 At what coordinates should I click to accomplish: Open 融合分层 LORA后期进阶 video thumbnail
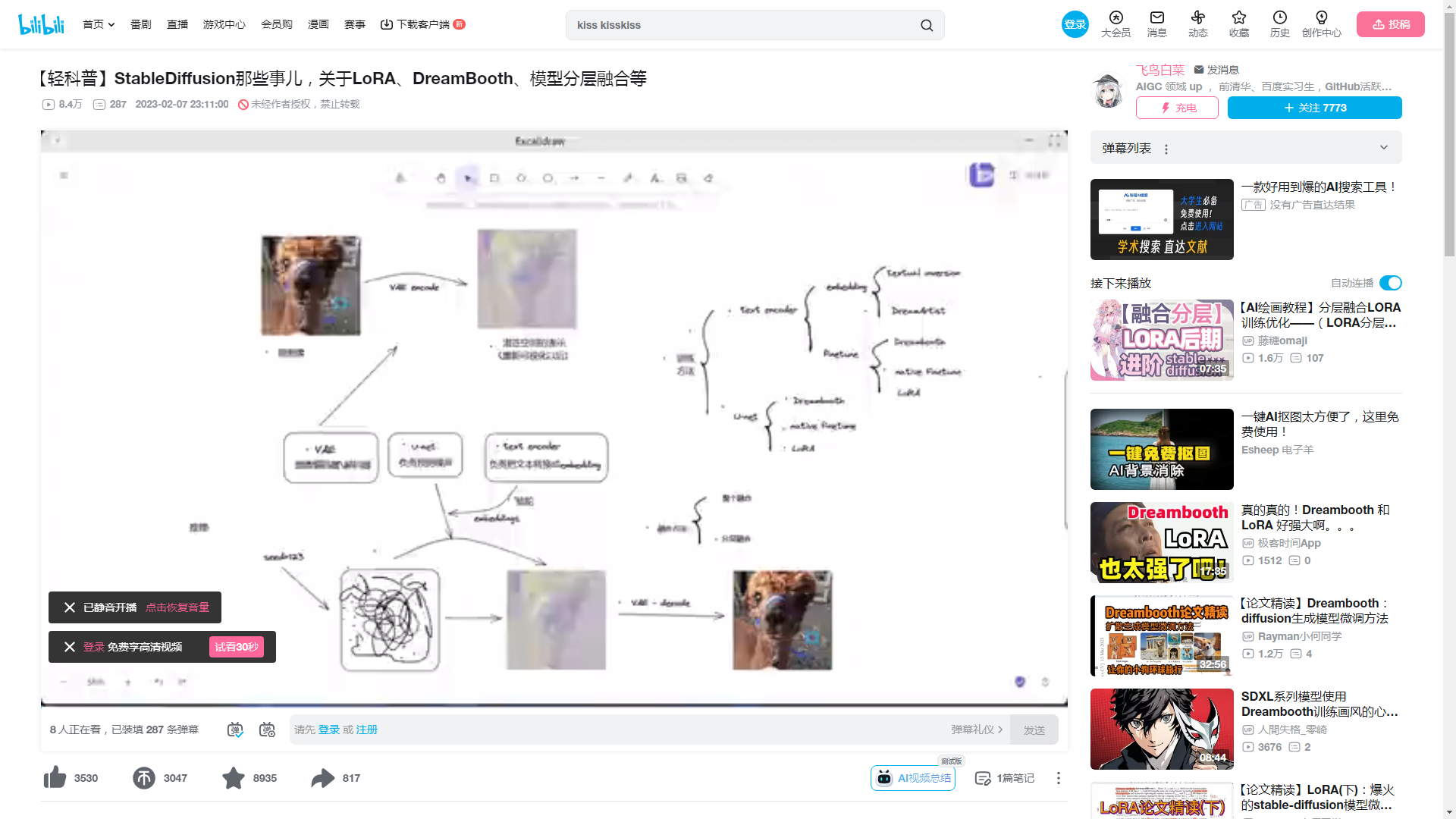[1162, 340]
